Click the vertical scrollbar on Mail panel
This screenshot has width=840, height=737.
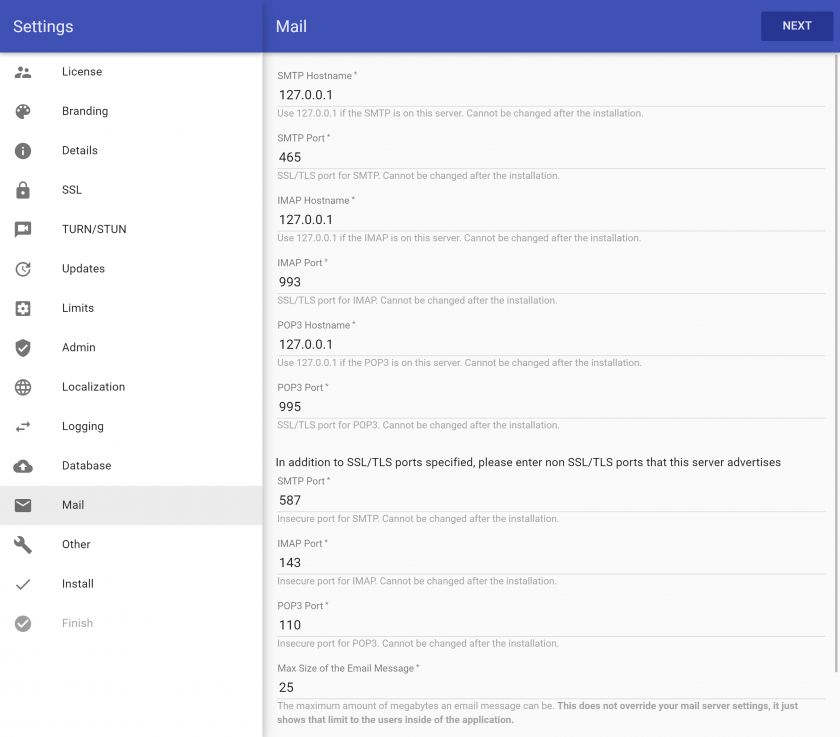tap(836, 363)
